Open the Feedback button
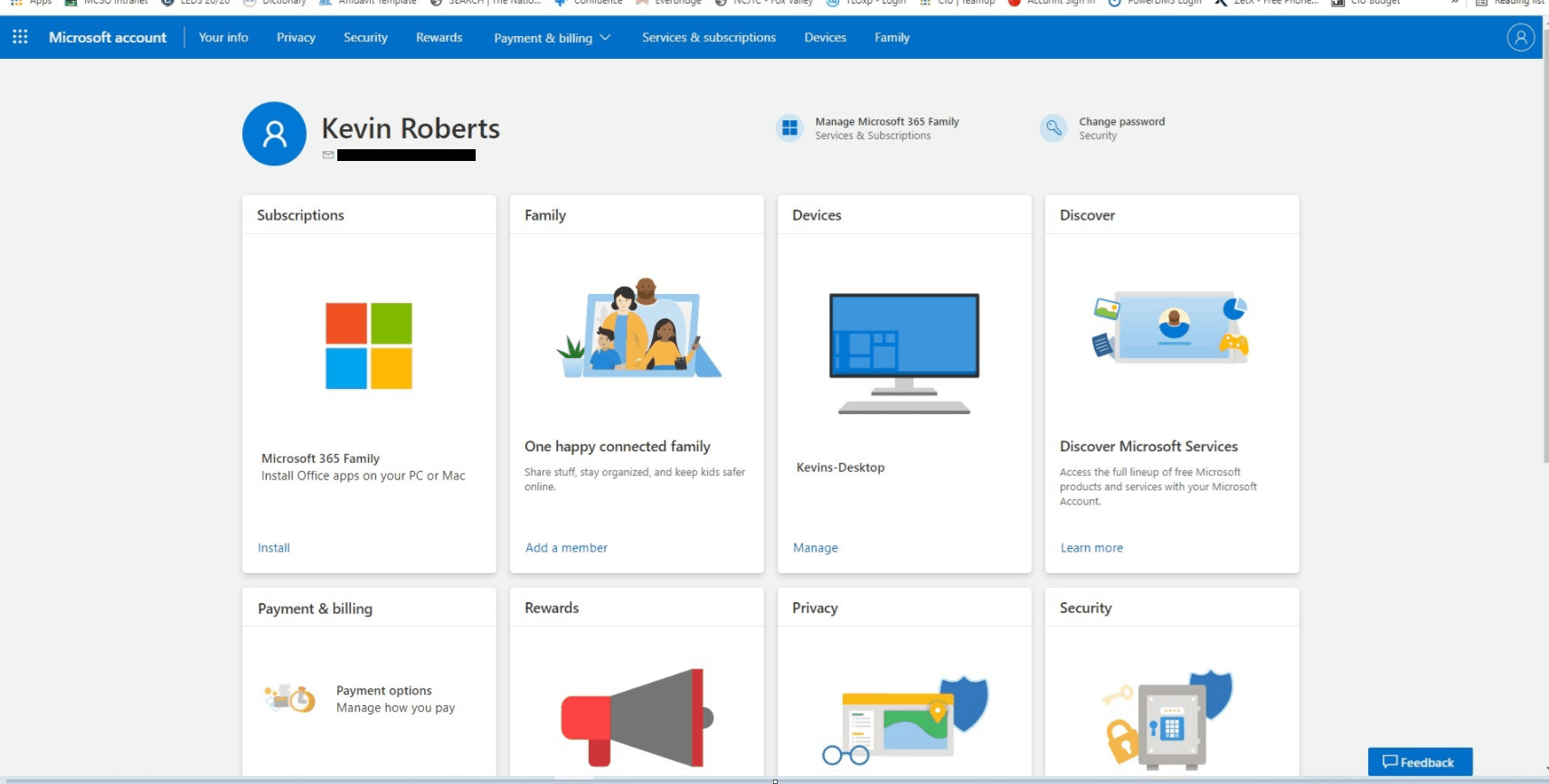This screenshot has height=784, width=1549. 1420,762
